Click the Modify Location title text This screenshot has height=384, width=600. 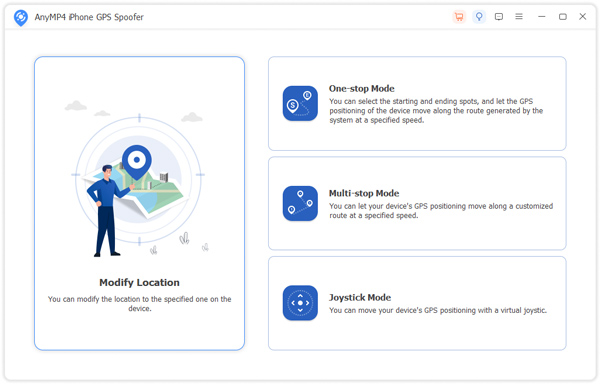139,283
